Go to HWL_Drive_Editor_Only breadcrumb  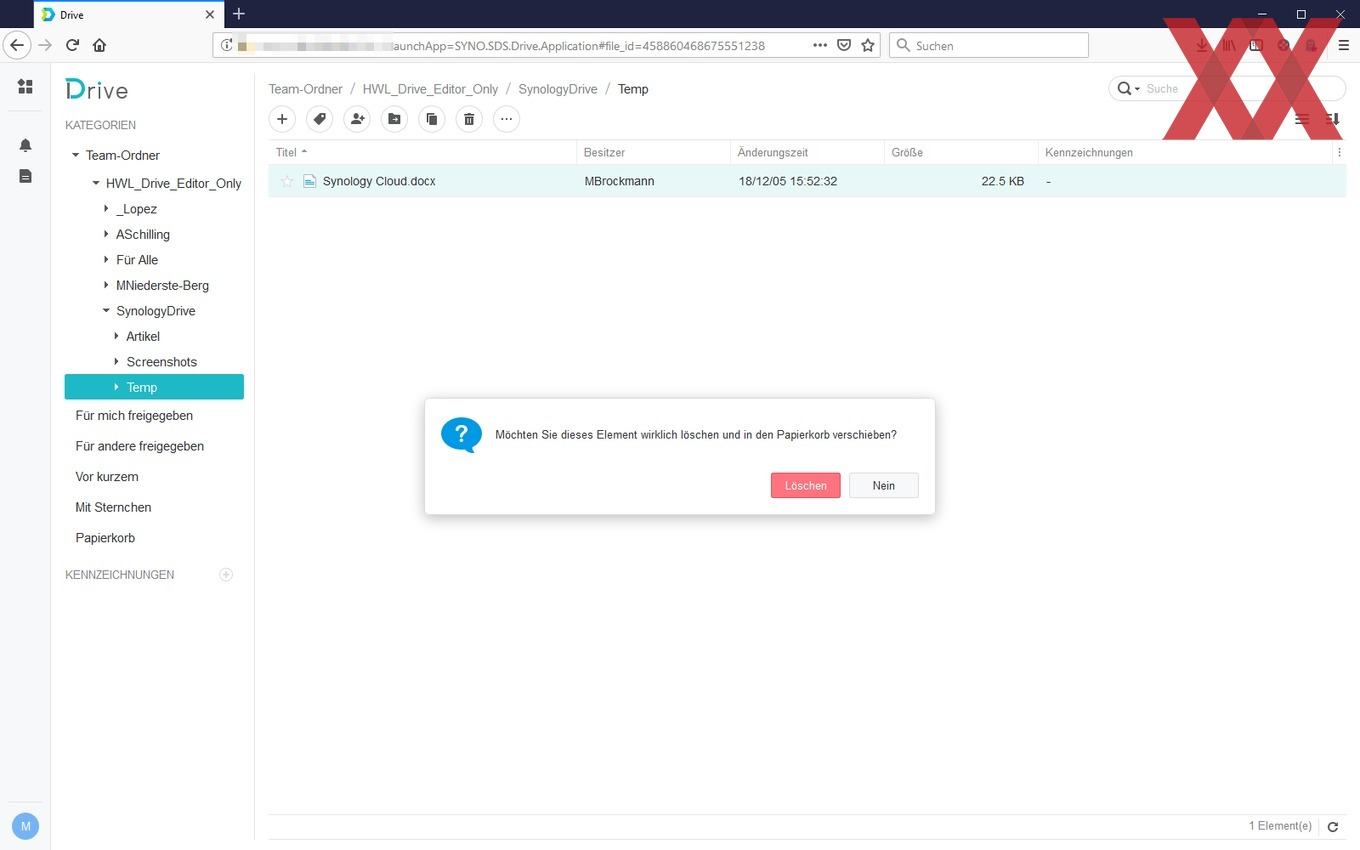[x=430, y=89]
